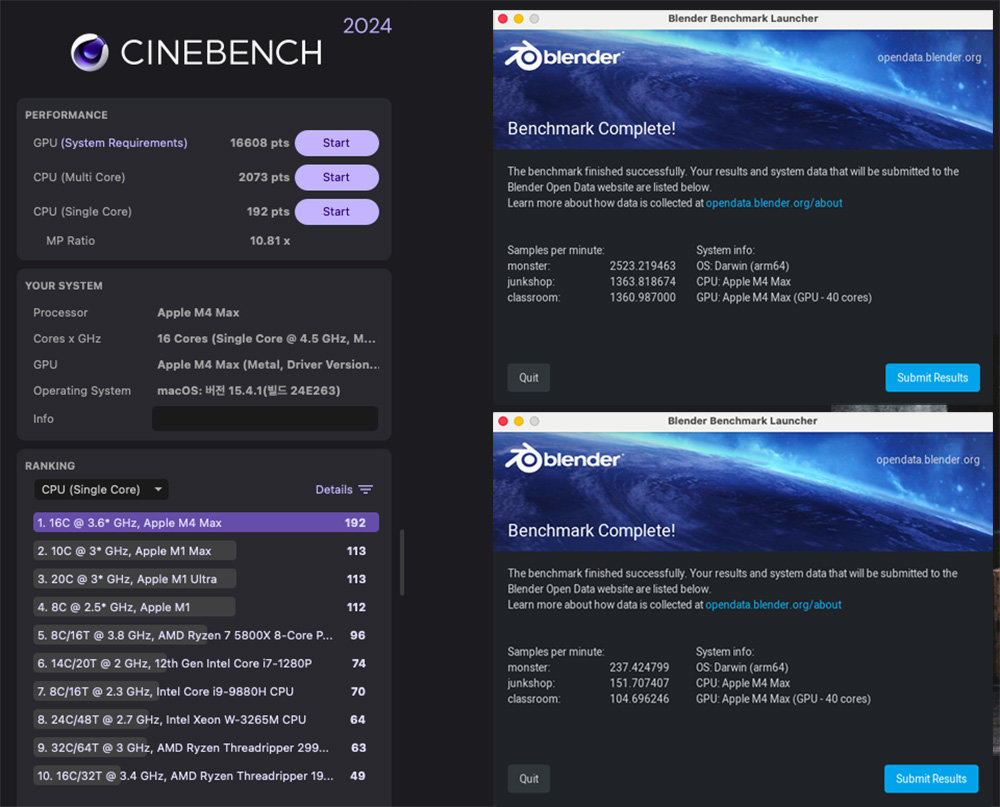Start the CPU (Multi Core) benchmark

click(336, 177)
